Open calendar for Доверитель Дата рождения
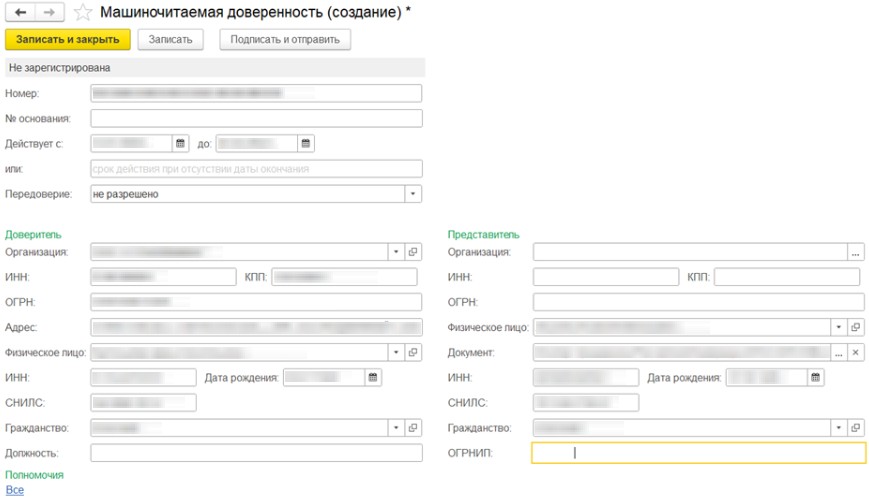Screen dimensions: 869x500 click(x=373, y=377)
